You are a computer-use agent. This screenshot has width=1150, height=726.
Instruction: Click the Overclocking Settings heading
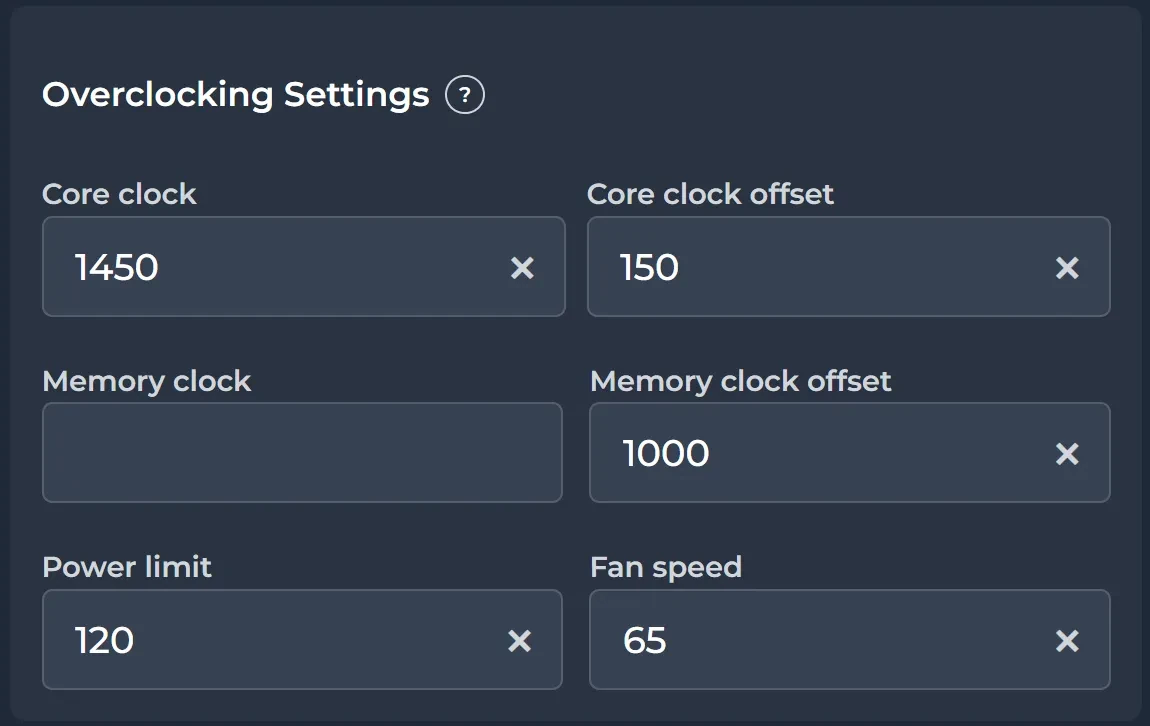point(235,95)
